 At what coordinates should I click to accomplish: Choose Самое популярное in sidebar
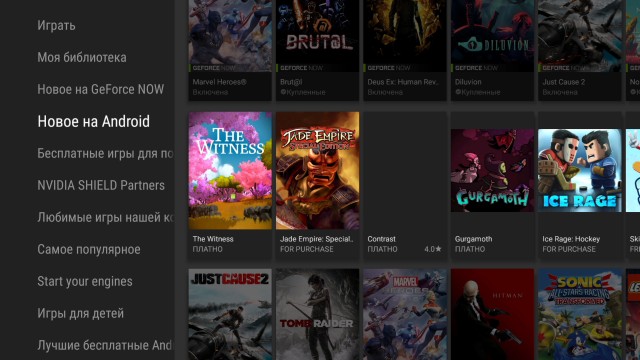(89, 249)
